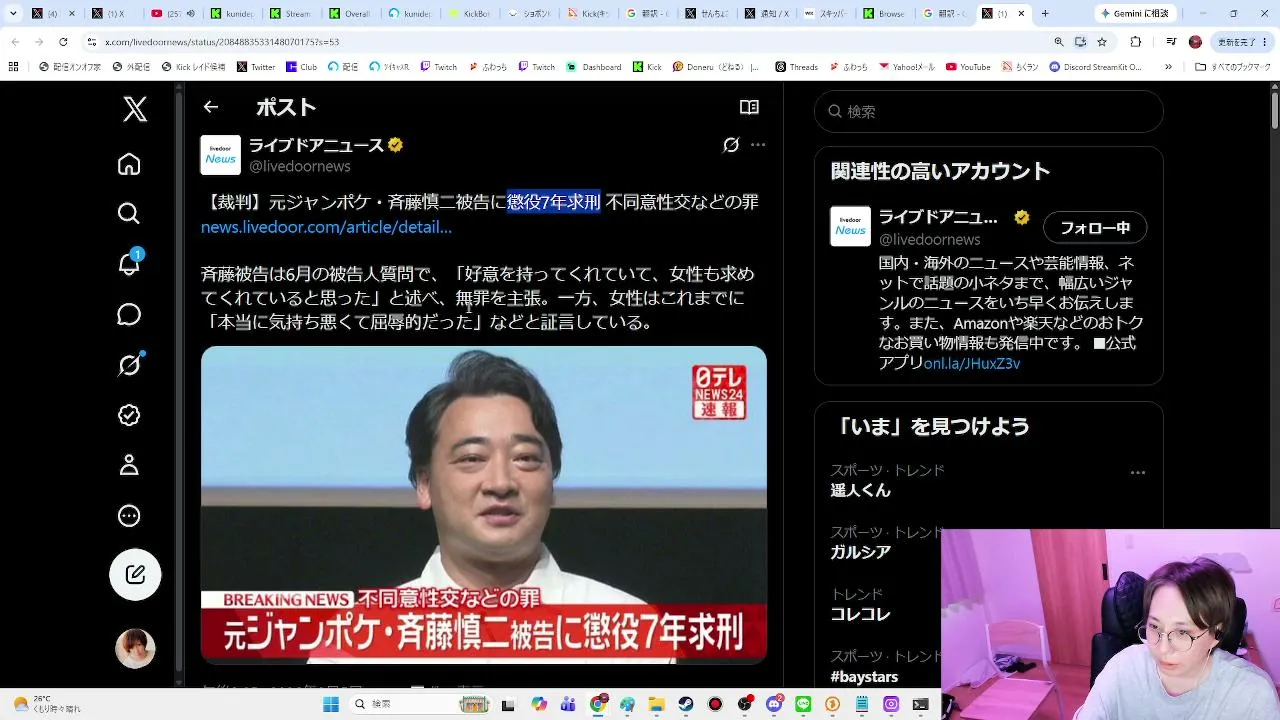Open Profile icon in the sidebar
This screenshot has height=720, width=1280.
coord(129,465)
